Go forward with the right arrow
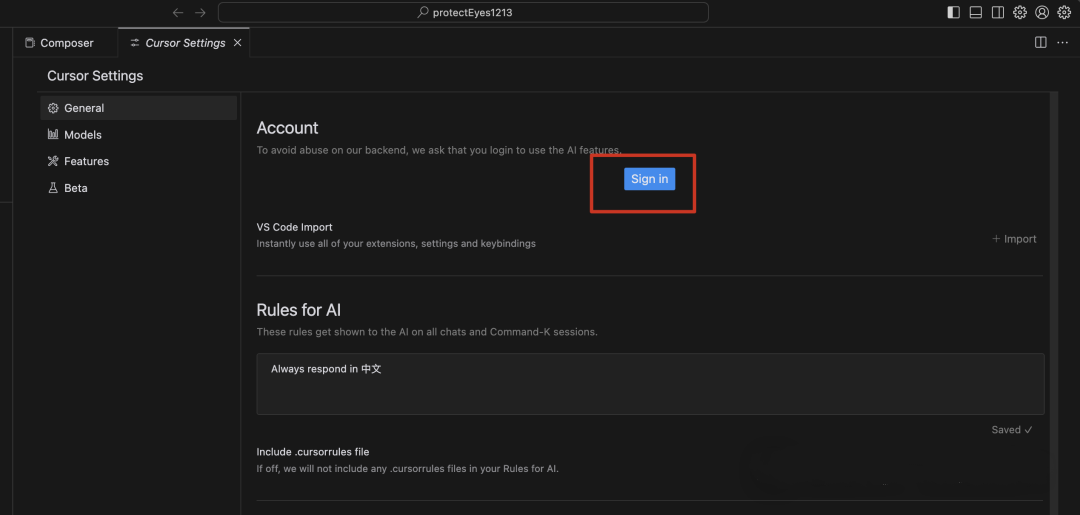 point(200,12)
